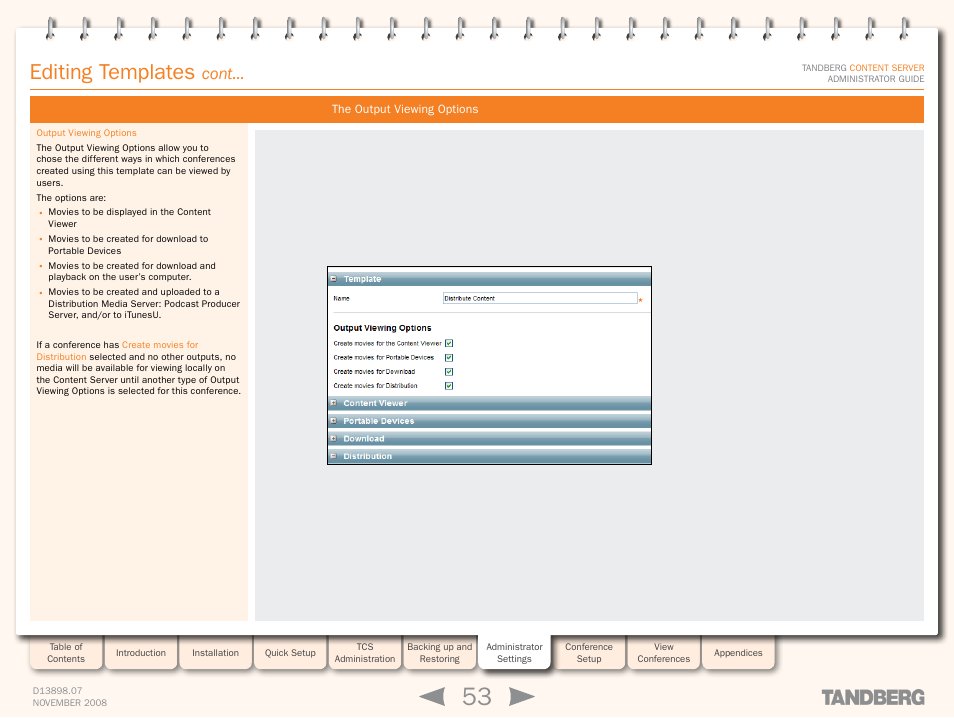Click the template Name input field
954x718 pixels.
coord(540,298)
